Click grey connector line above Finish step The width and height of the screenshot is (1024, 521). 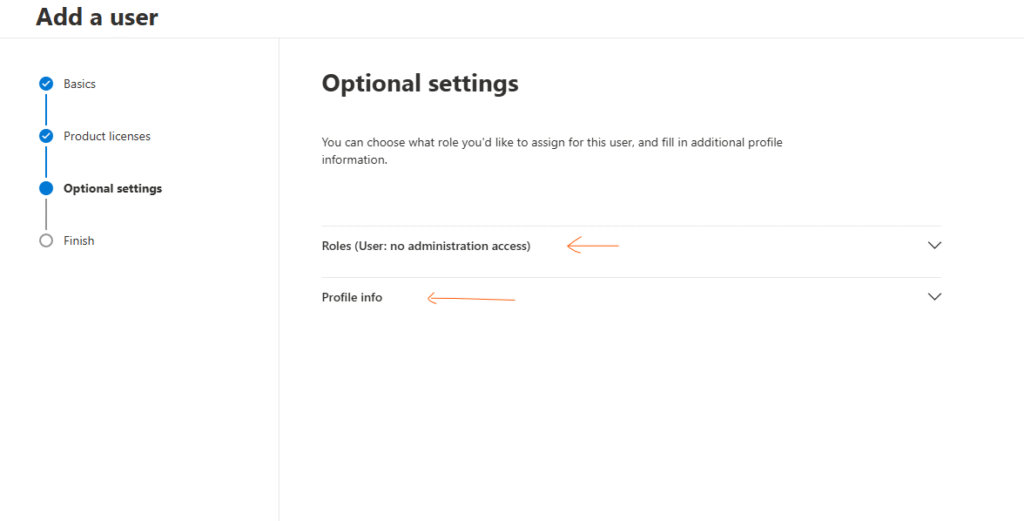46,215
